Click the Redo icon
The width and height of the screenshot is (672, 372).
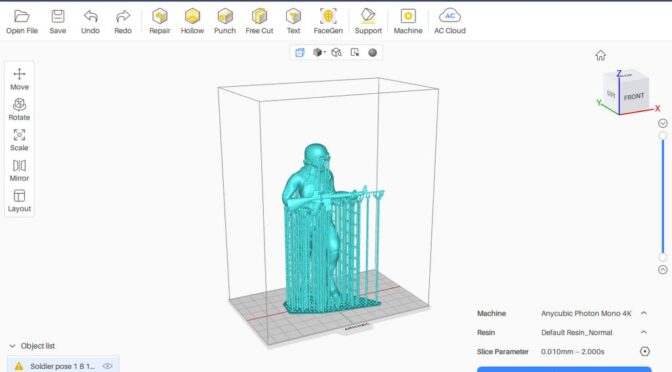point(123,17)
